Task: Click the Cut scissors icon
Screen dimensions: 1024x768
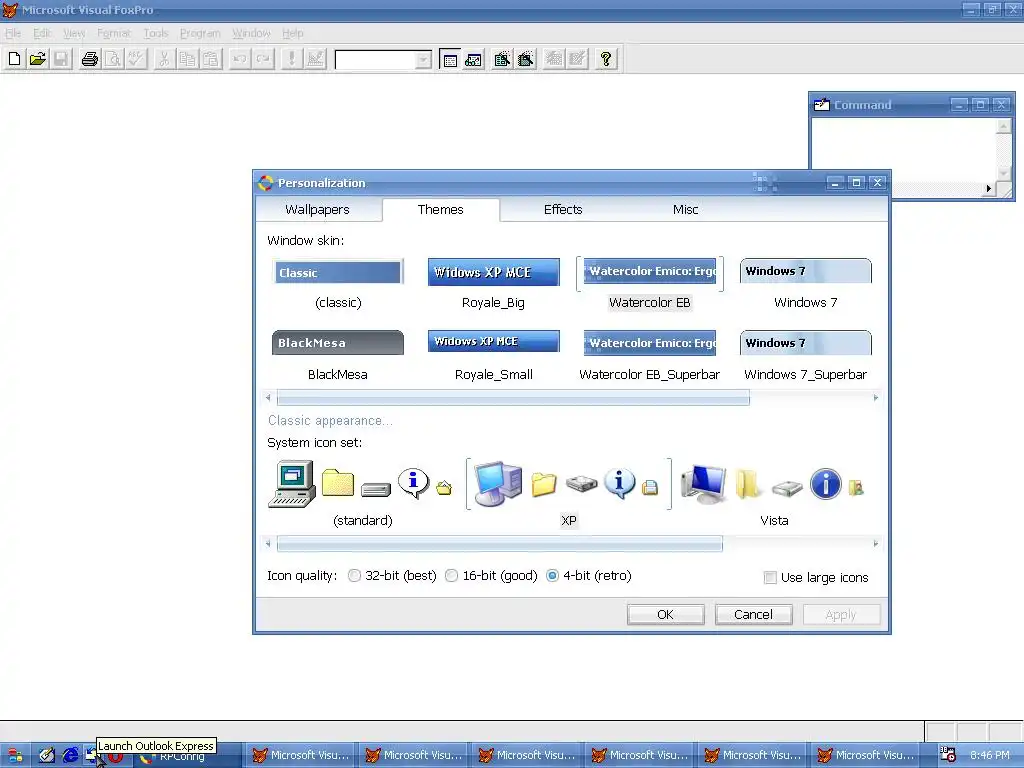Action: [164, 59]
